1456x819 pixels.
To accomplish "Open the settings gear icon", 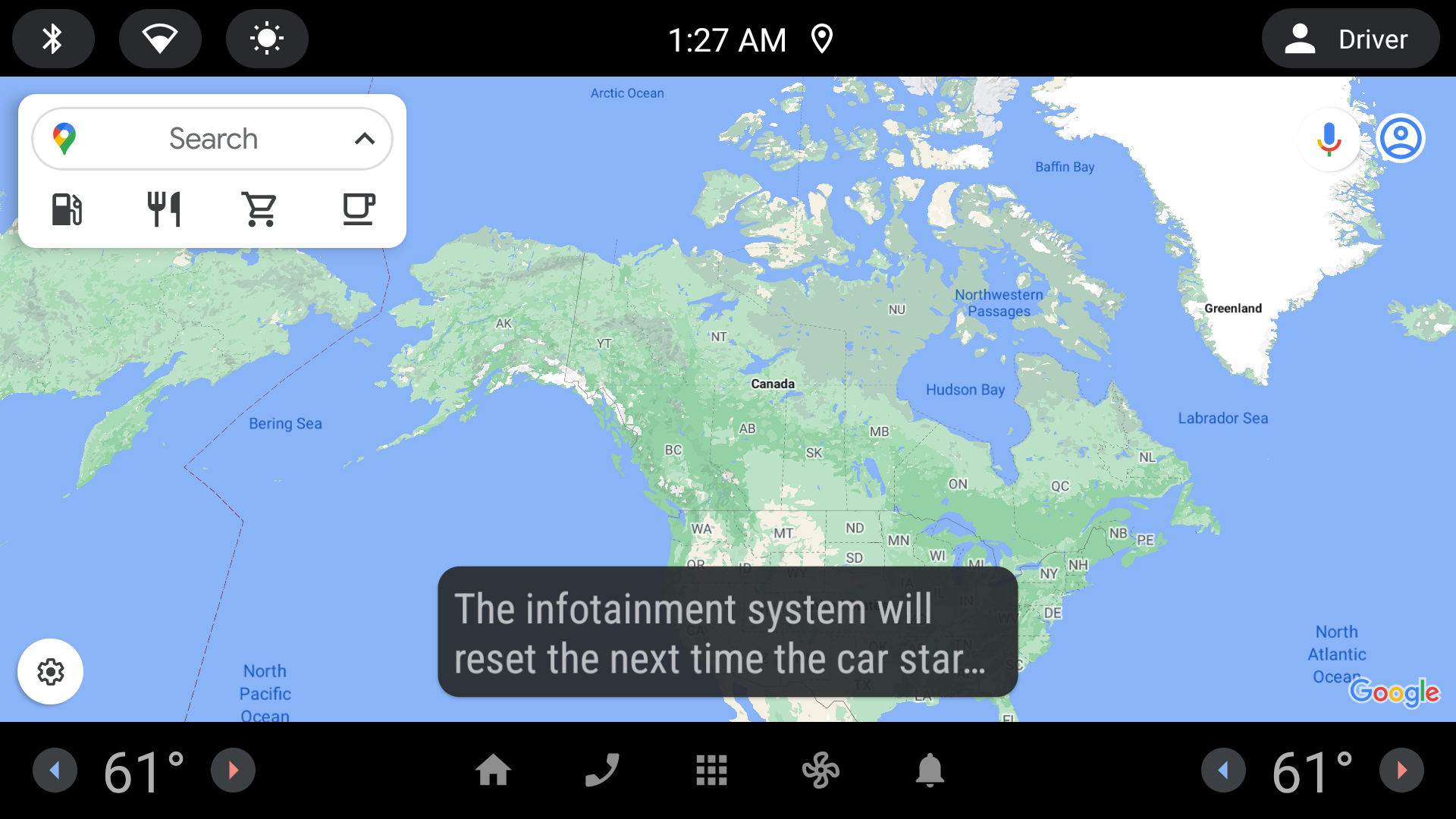I will coord(49,671).
